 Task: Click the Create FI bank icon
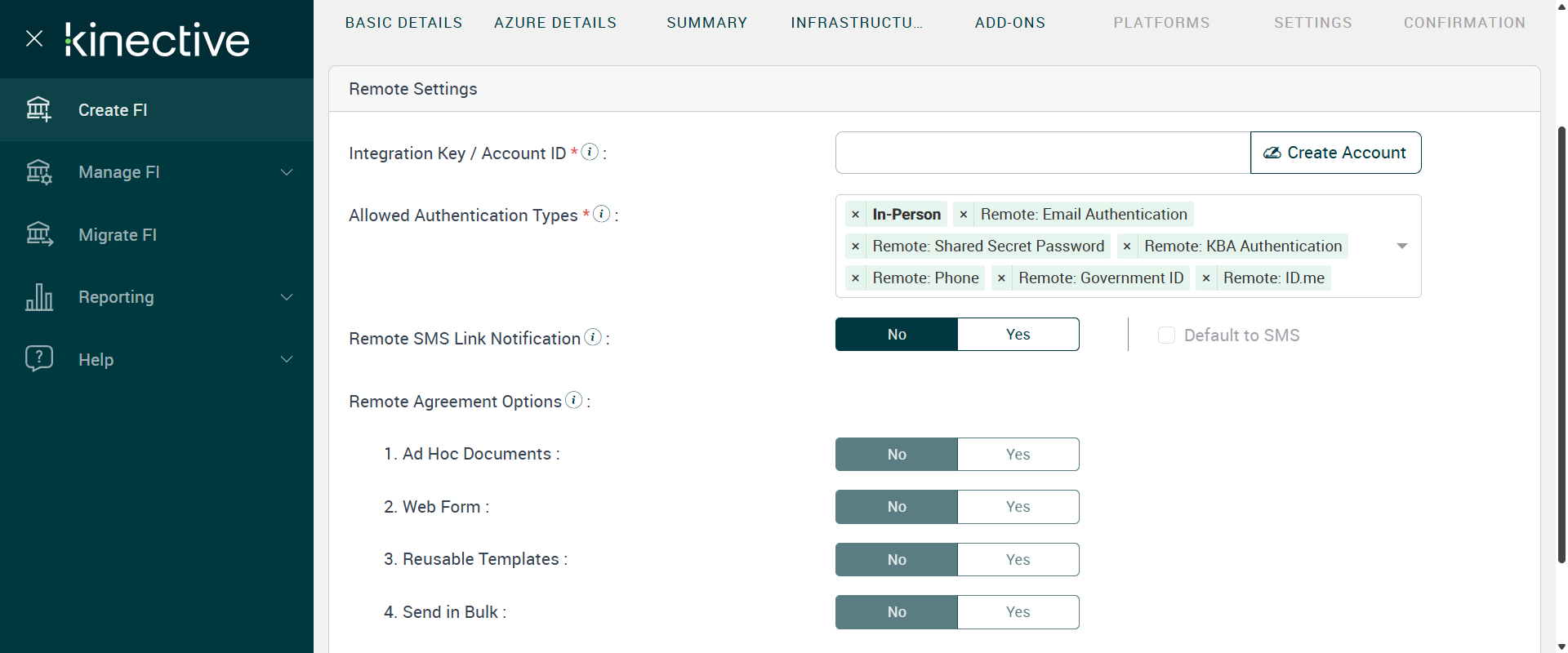(38, 109)
